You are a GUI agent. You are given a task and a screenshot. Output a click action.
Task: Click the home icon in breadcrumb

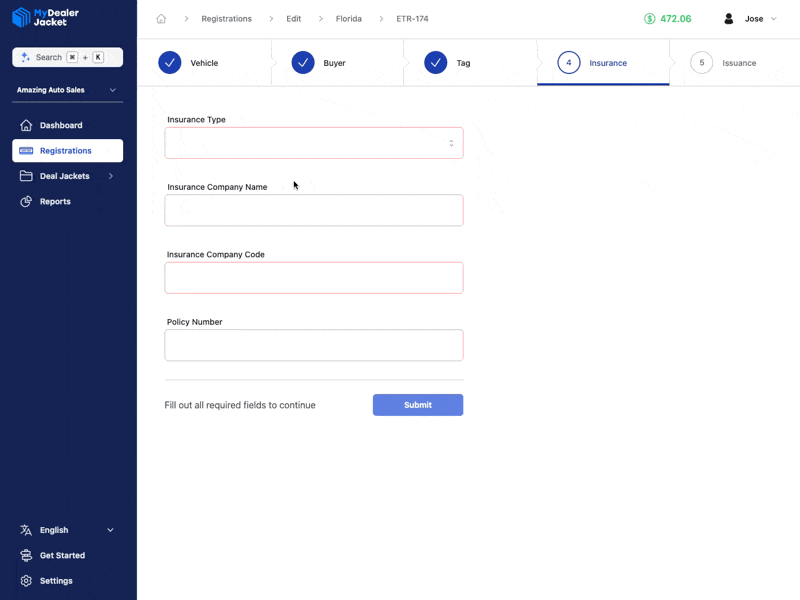point(161,19)
